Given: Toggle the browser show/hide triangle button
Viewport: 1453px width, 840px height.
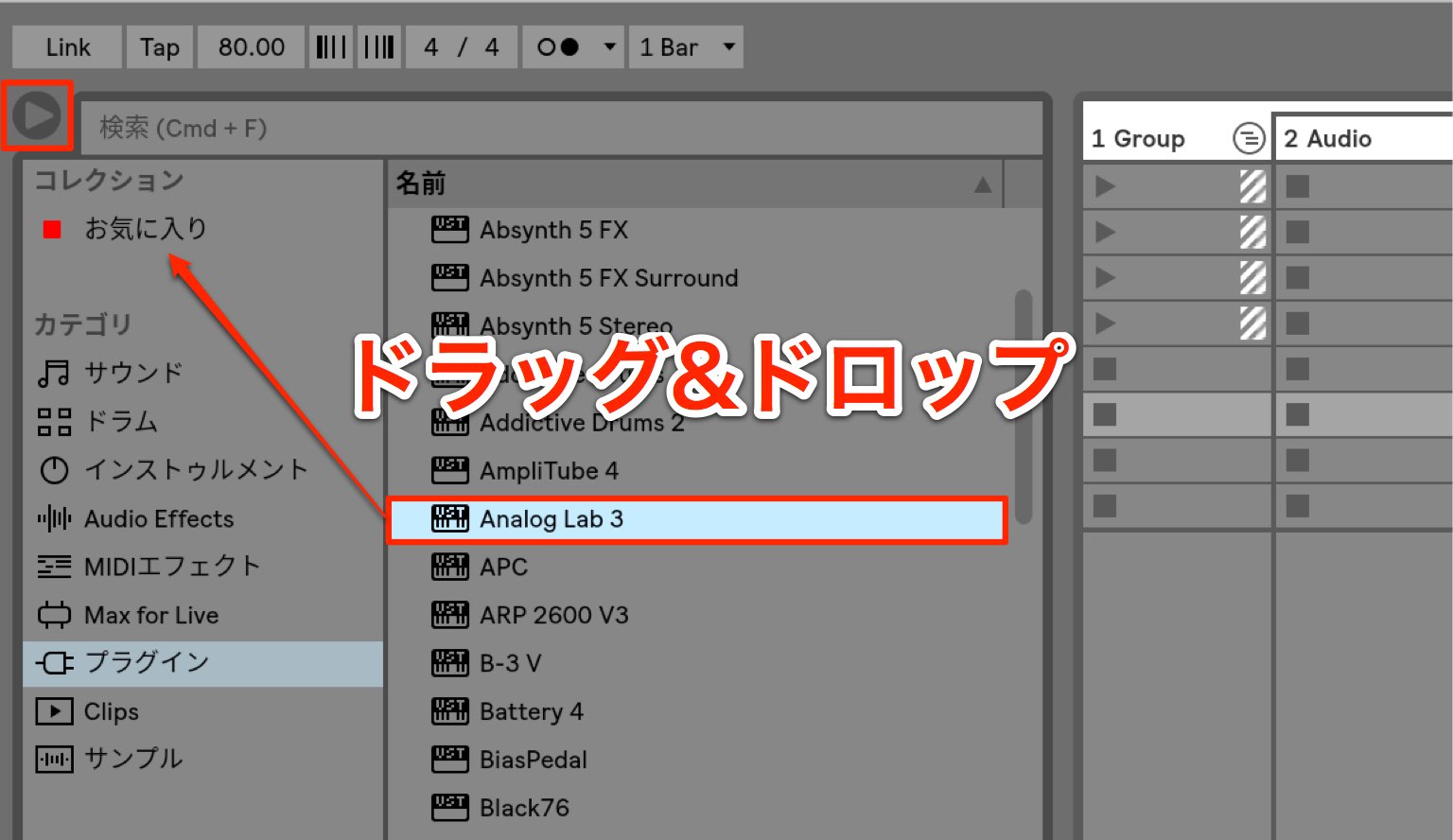Looking at the screenshot, I should pyautogui.click(x=37, y=116).
